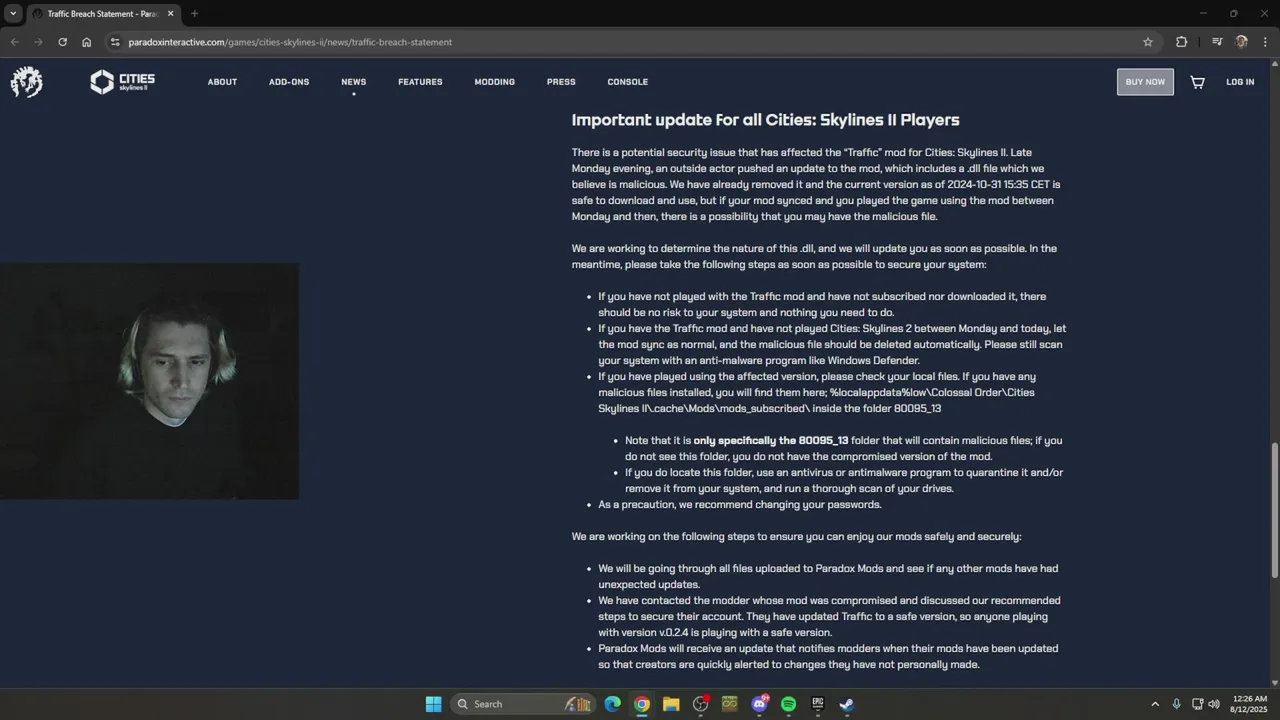Open the network status tray icon
This screenshot has width=1280, height=720.
click(x=1197, y=704)
